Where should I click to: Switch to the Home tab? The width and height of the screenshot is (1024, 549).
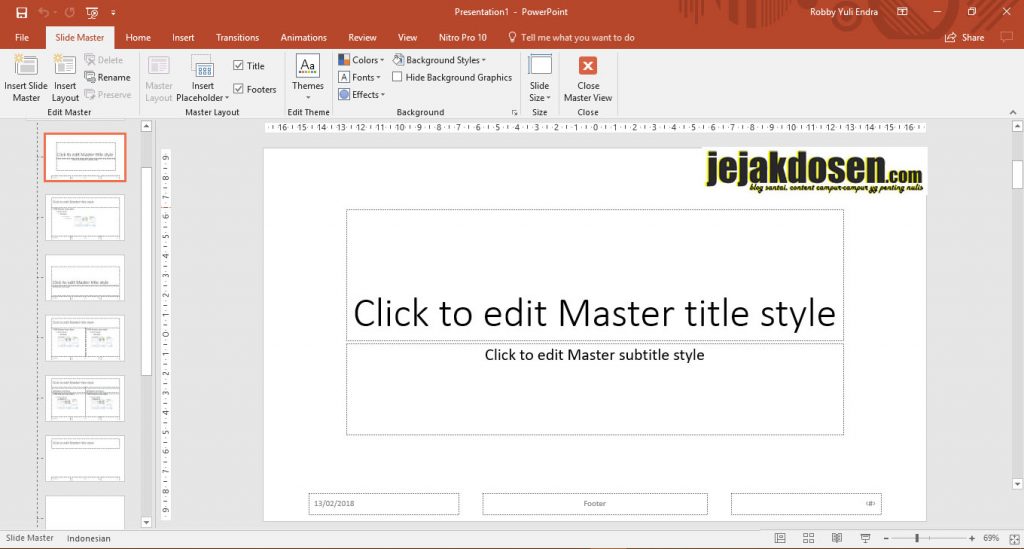point(138,37)
